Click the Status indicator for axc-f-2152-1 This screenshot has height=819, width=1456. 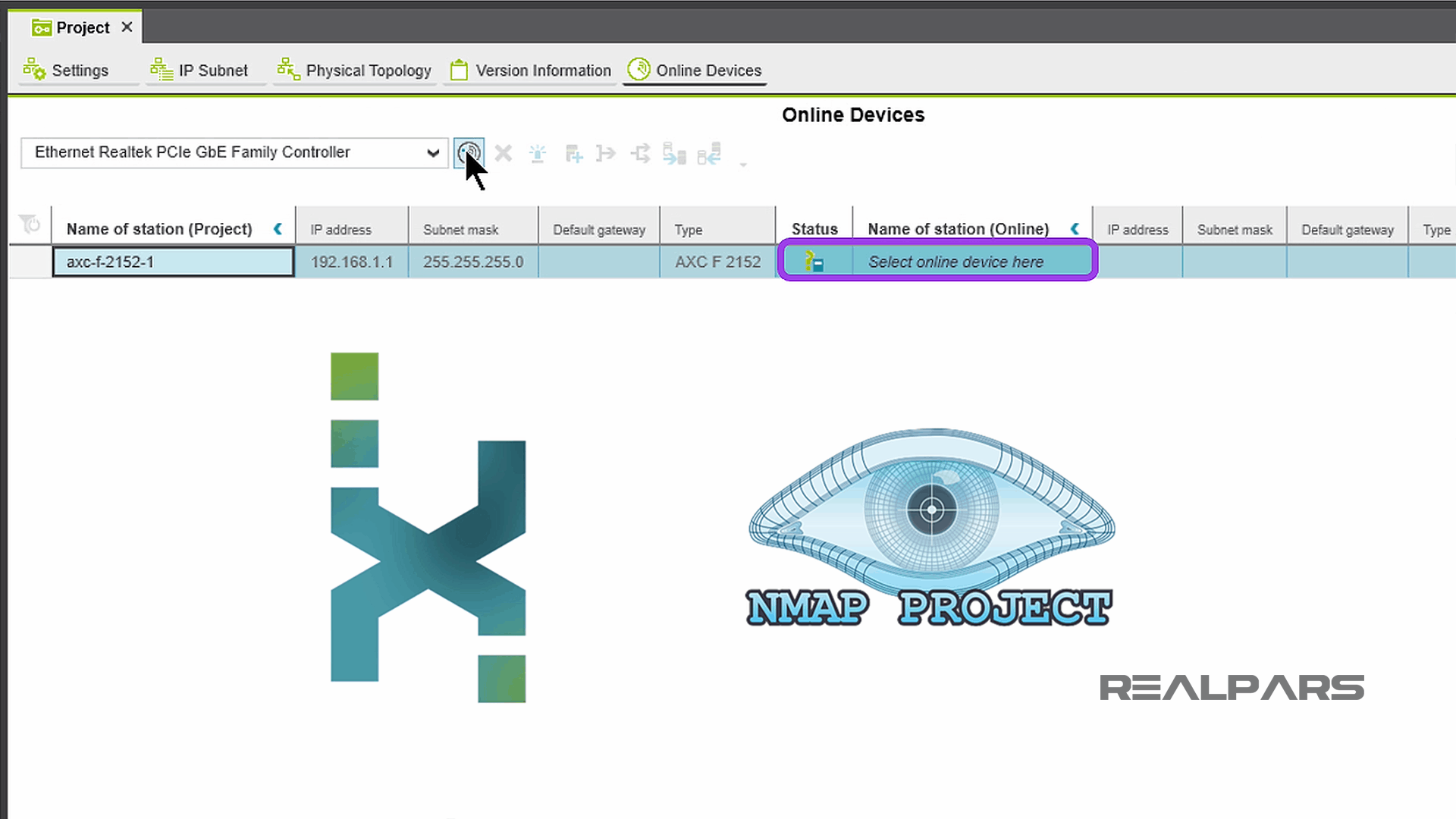click(814, 261)
